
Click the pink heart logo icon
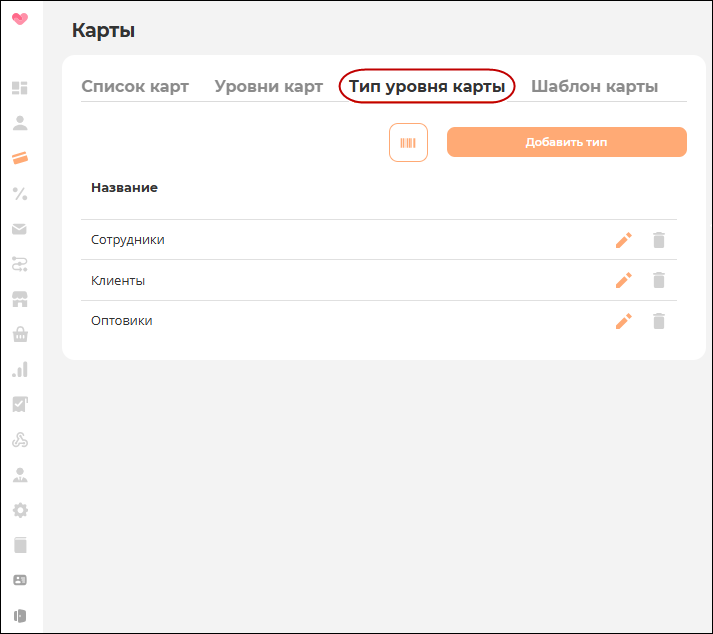coord(20,19)
